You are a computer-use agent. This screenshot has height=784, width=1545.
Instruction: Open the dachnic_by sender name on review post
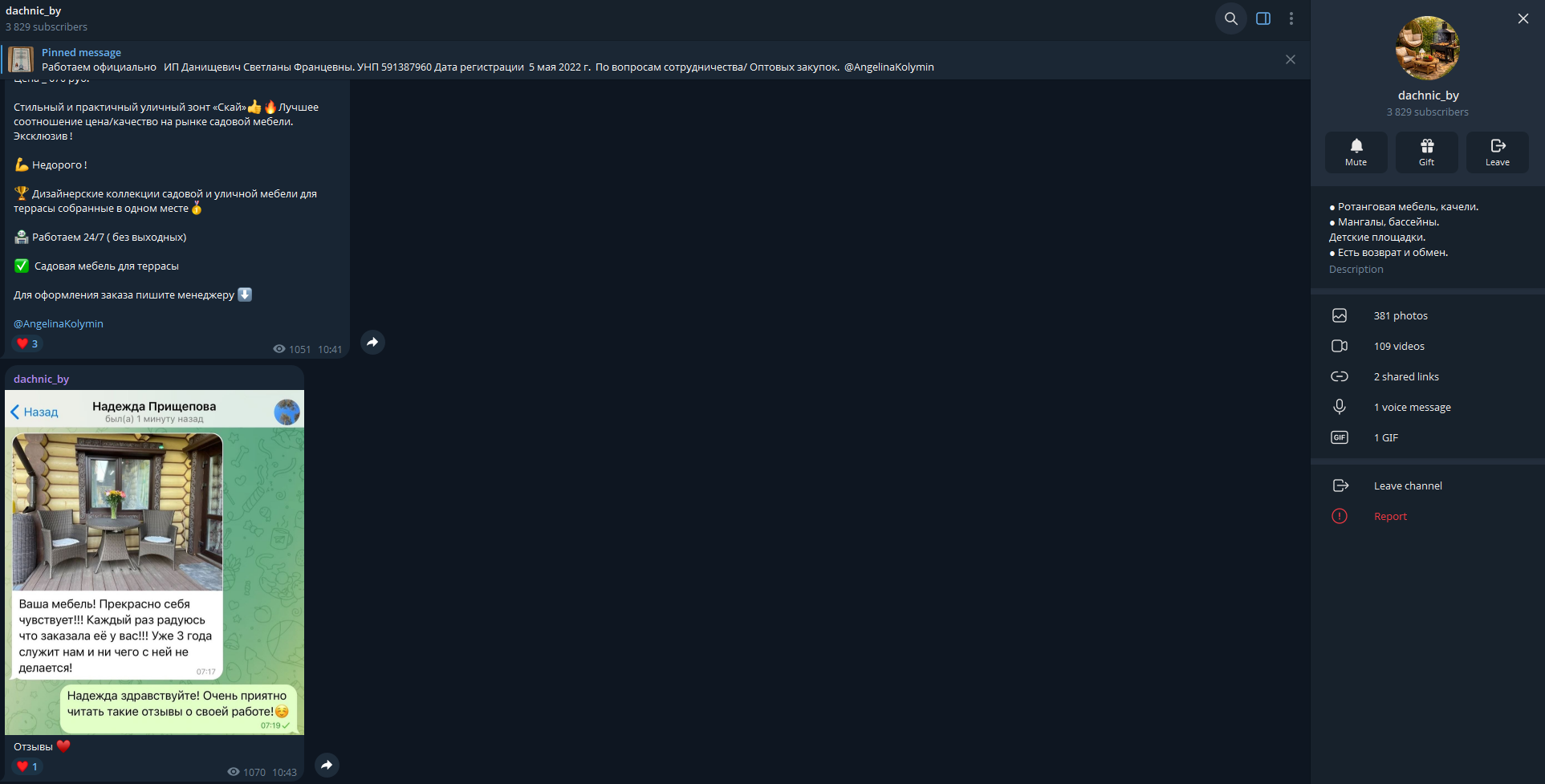(42, 379)
